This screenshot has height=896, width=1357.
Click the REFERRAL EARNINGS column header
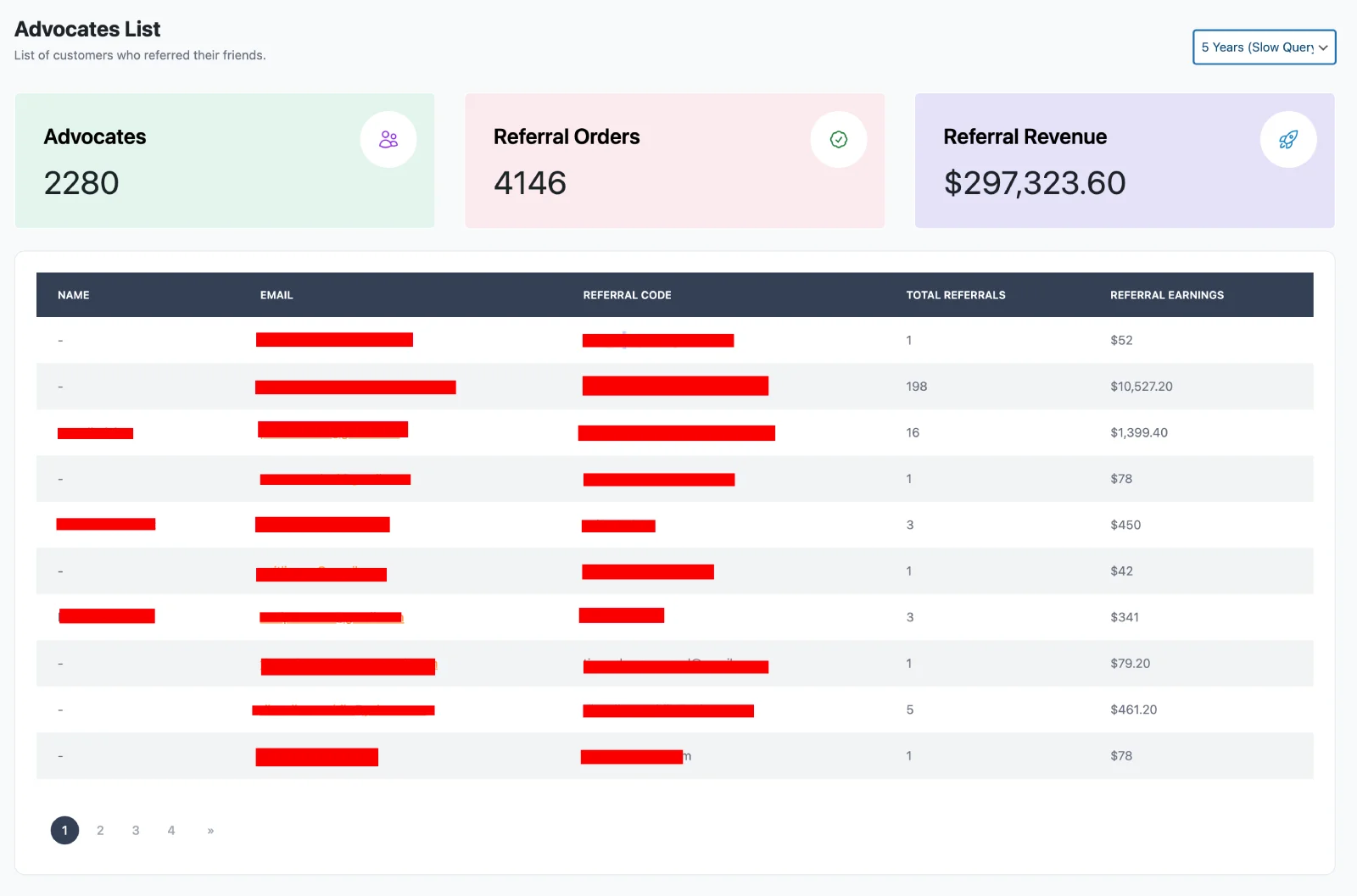(1166, 294)
